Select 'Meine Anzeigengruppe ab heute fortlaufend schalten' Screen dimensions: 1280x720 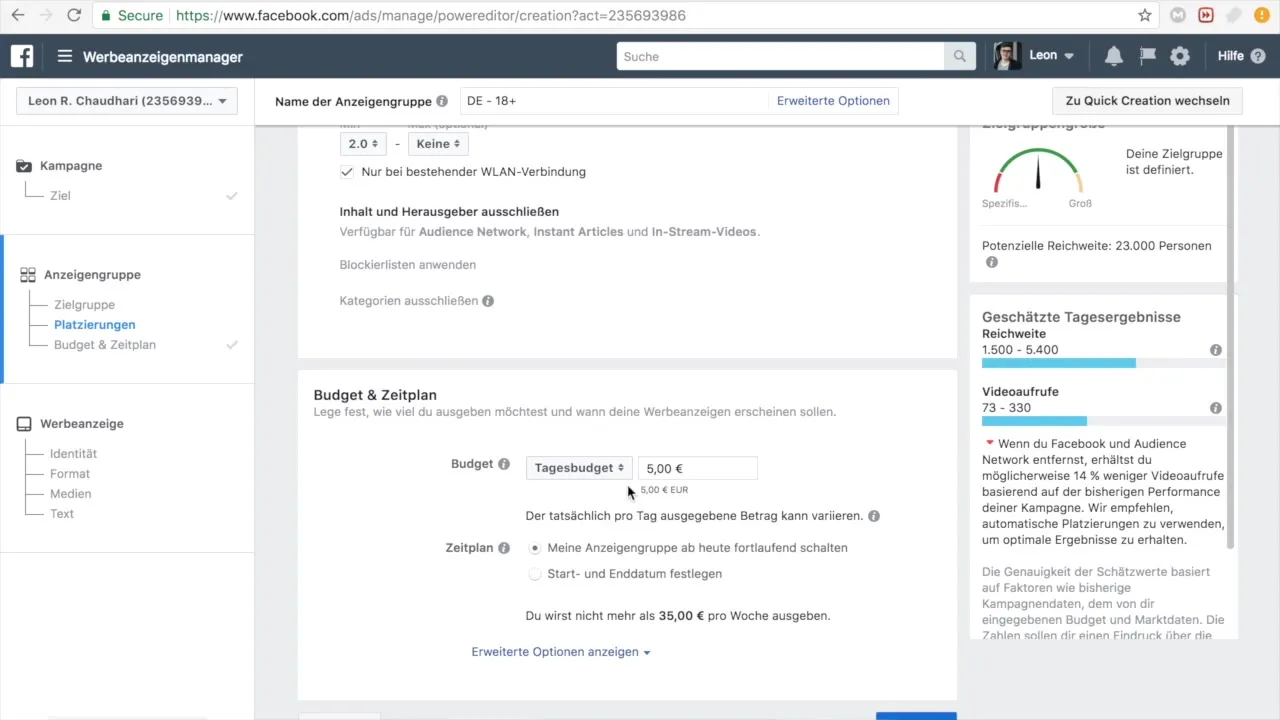point(535,548)
